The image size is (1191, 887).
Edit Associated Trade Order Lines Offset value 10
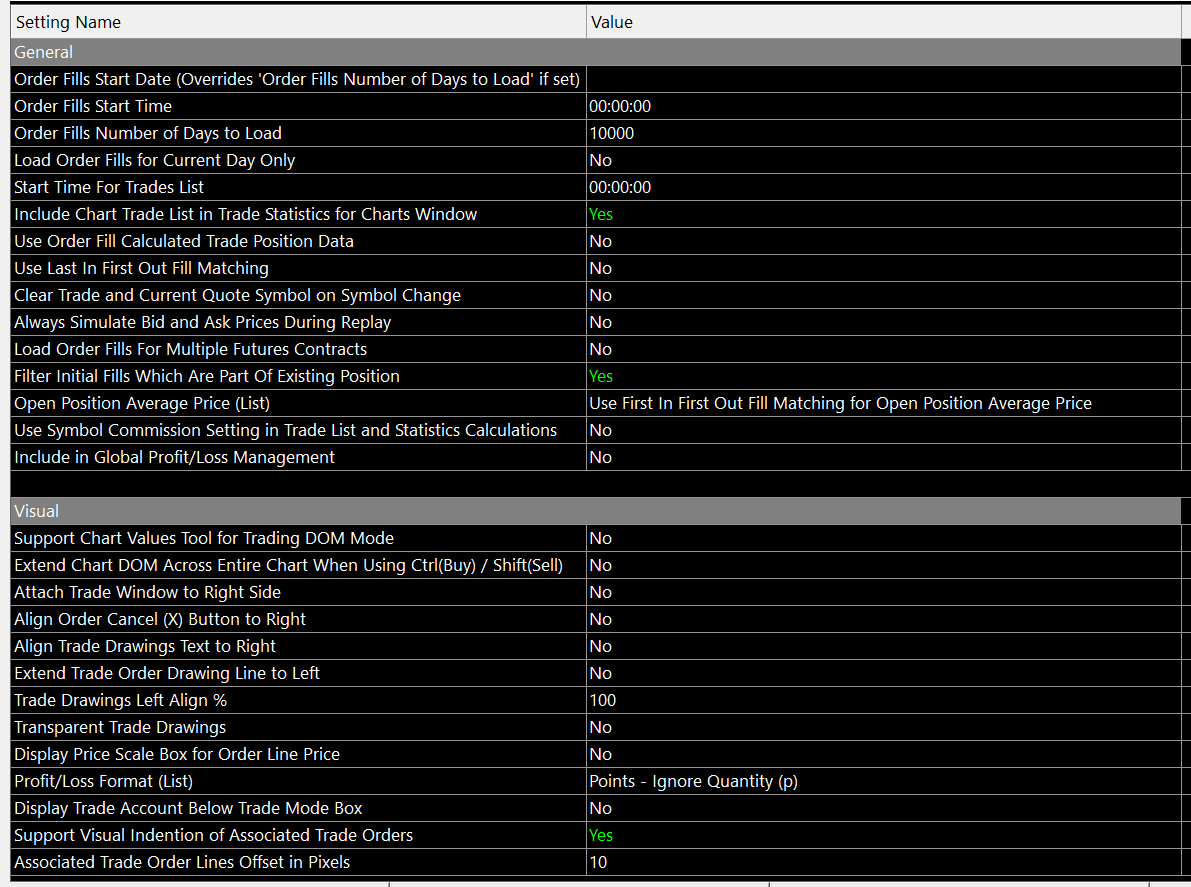click(883, 862)
